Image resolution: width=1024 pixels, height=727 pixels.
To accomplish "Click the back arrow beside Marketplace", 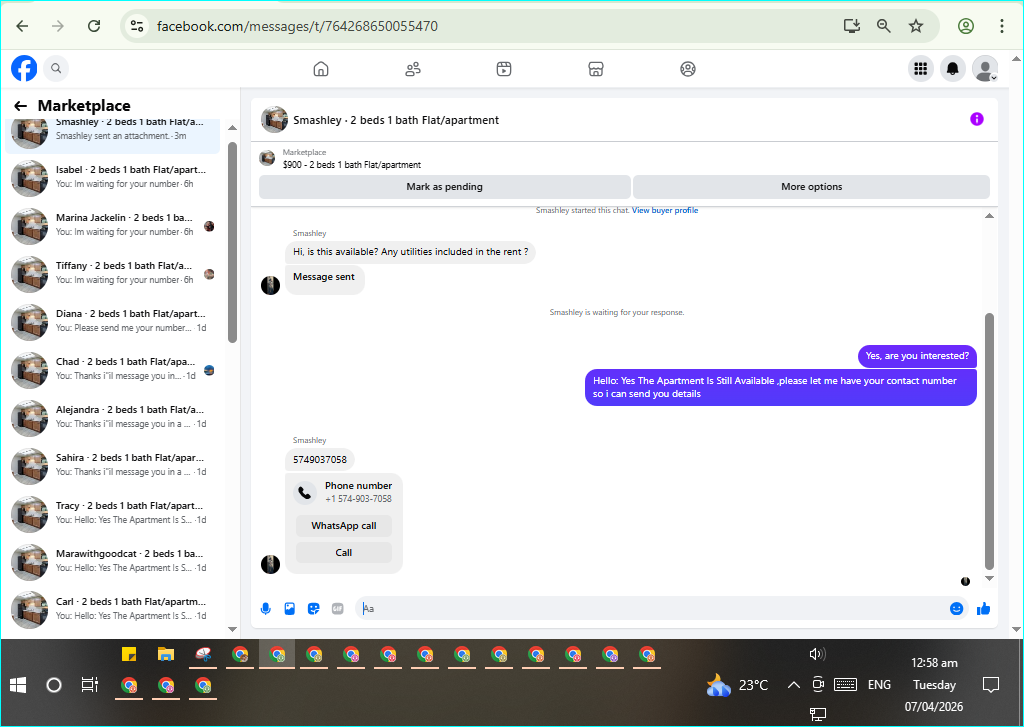I will coord(21,106).
